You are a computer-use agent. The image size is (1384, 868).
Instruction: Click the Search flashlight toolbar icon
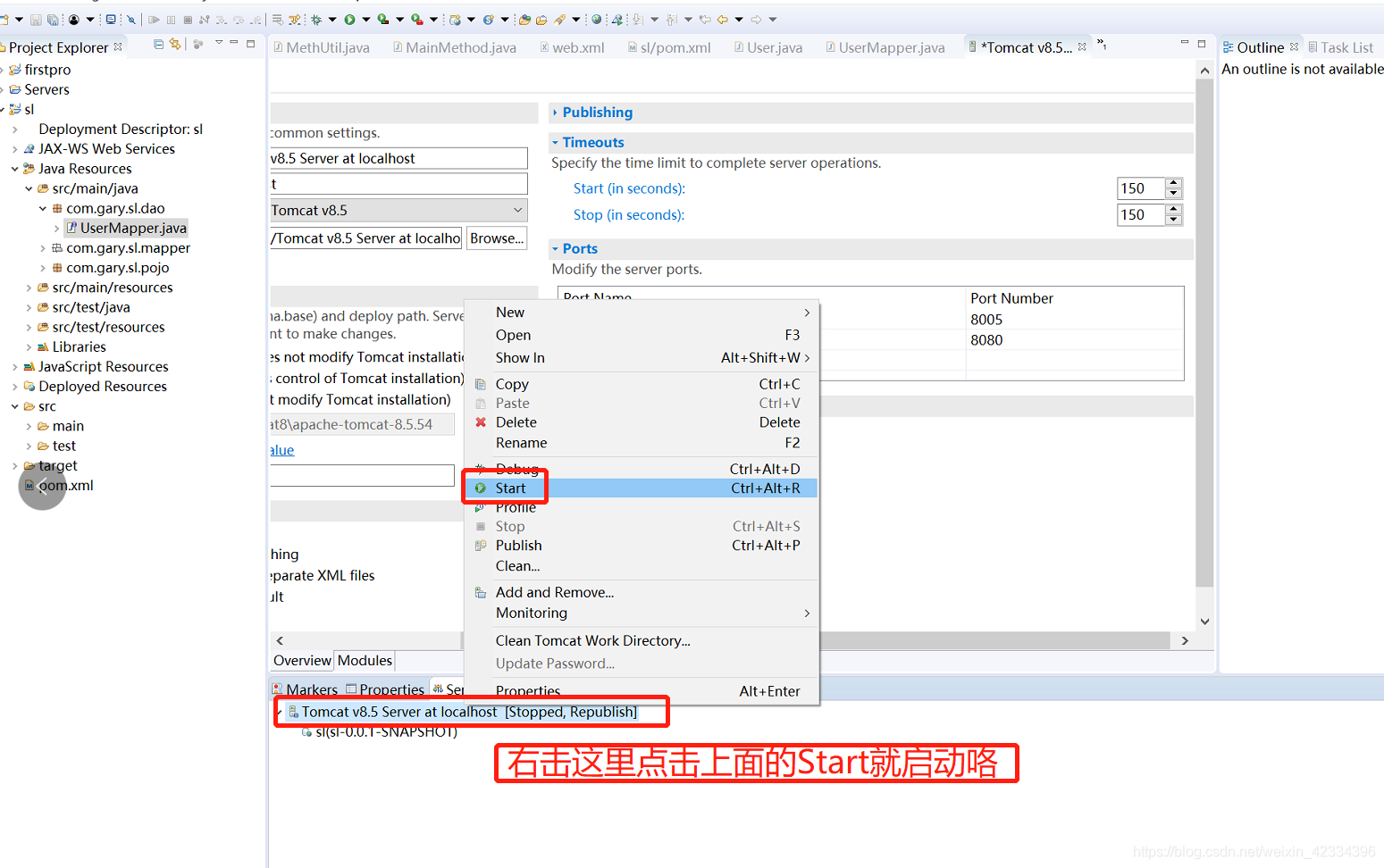[x=559, y=20]
